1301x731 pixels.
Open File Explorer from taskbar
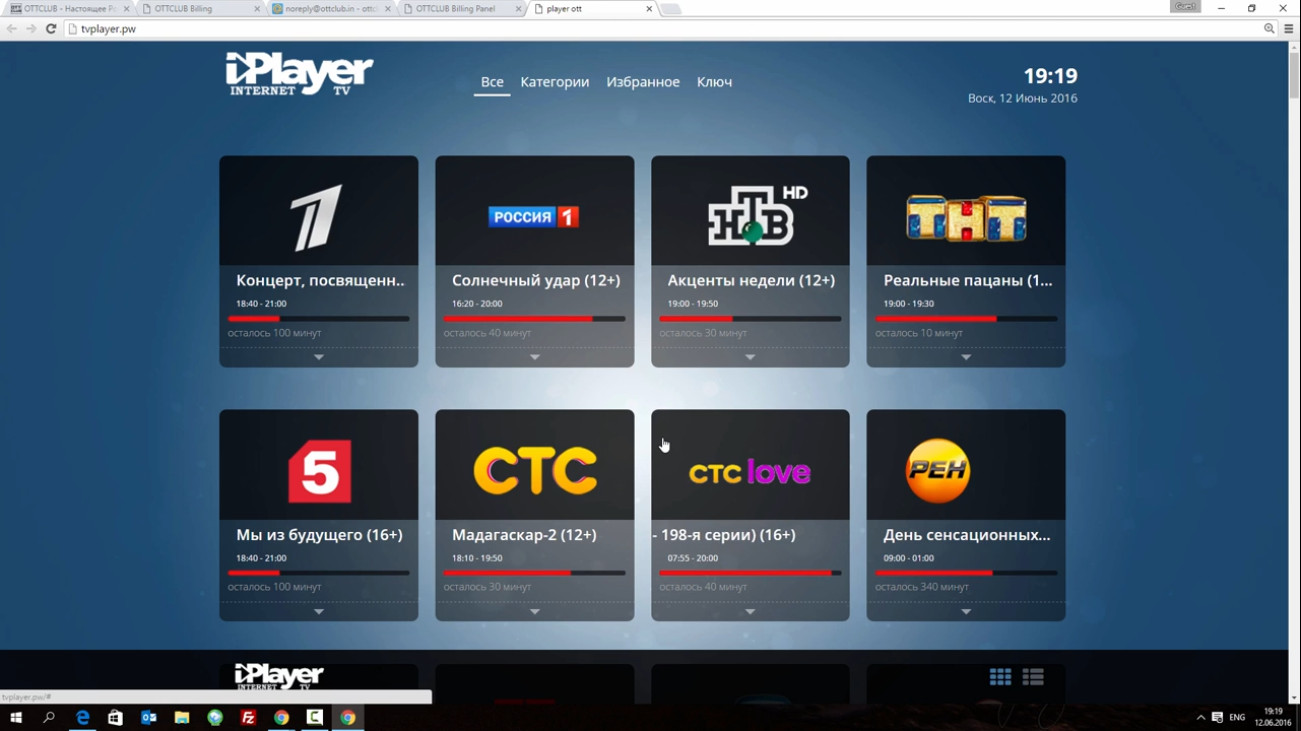point(182,717)
